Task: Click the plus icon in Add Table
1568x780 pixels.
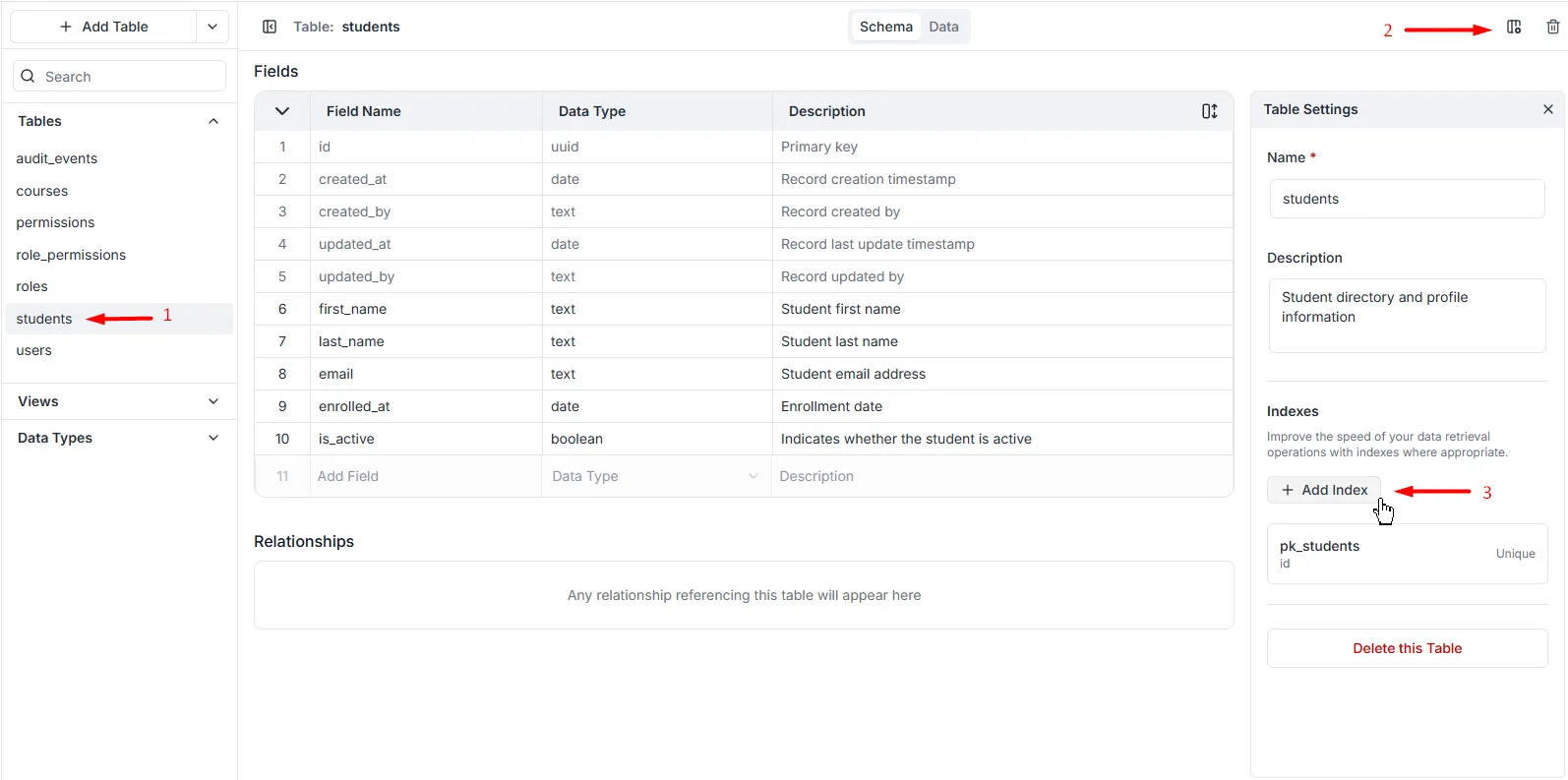Action: click(x=66, y=27)
